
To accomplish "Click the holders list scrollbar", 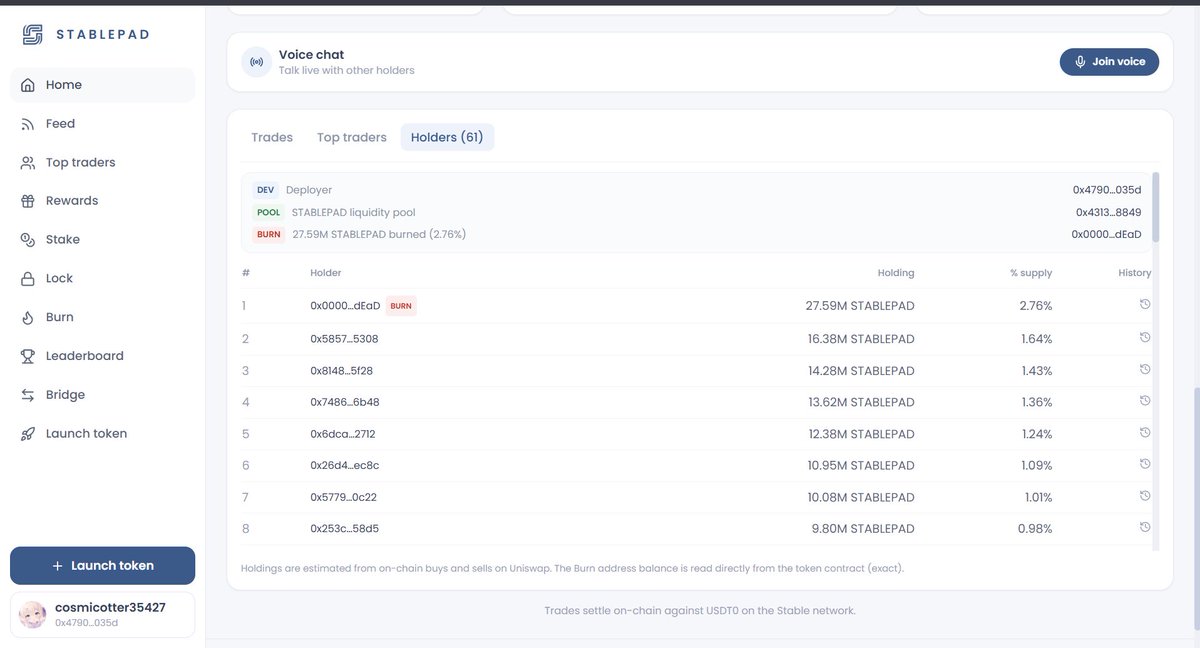I will pyautogui.click(x=1156, y=207).
